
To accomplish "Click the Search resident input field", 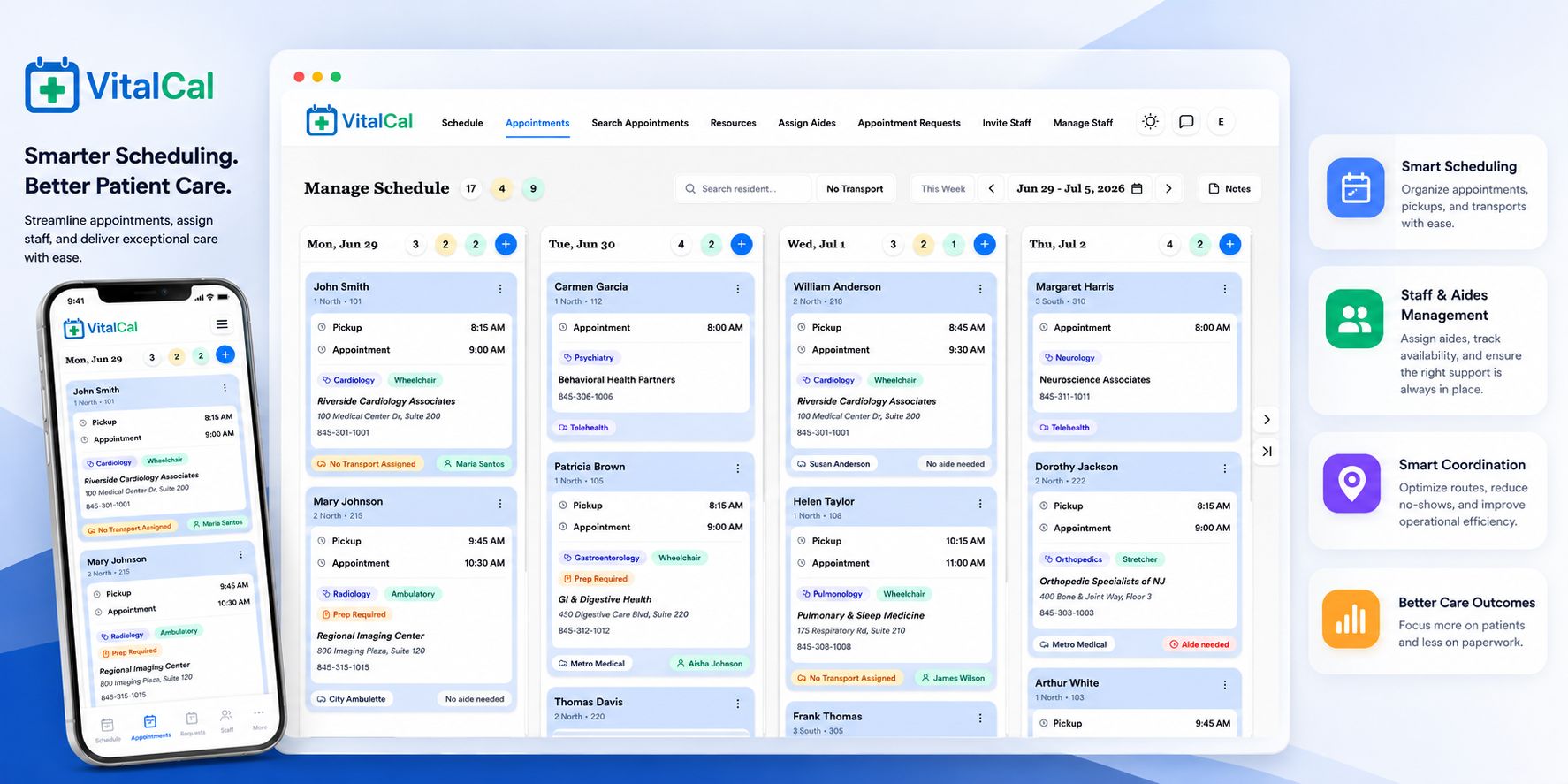I will pos(743,188).
